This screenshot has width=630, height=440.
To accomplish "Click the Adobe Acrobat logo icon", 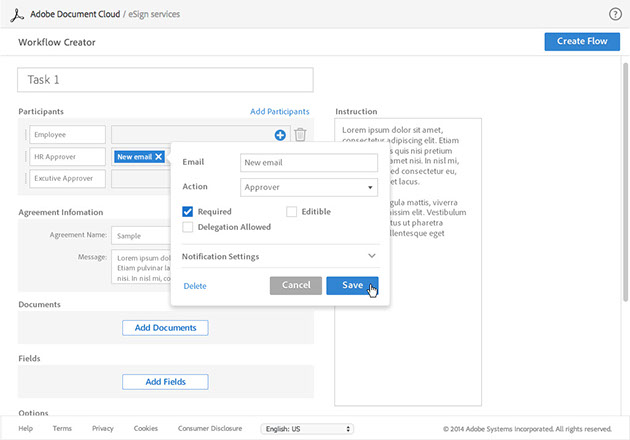I will tap(17, 14).
